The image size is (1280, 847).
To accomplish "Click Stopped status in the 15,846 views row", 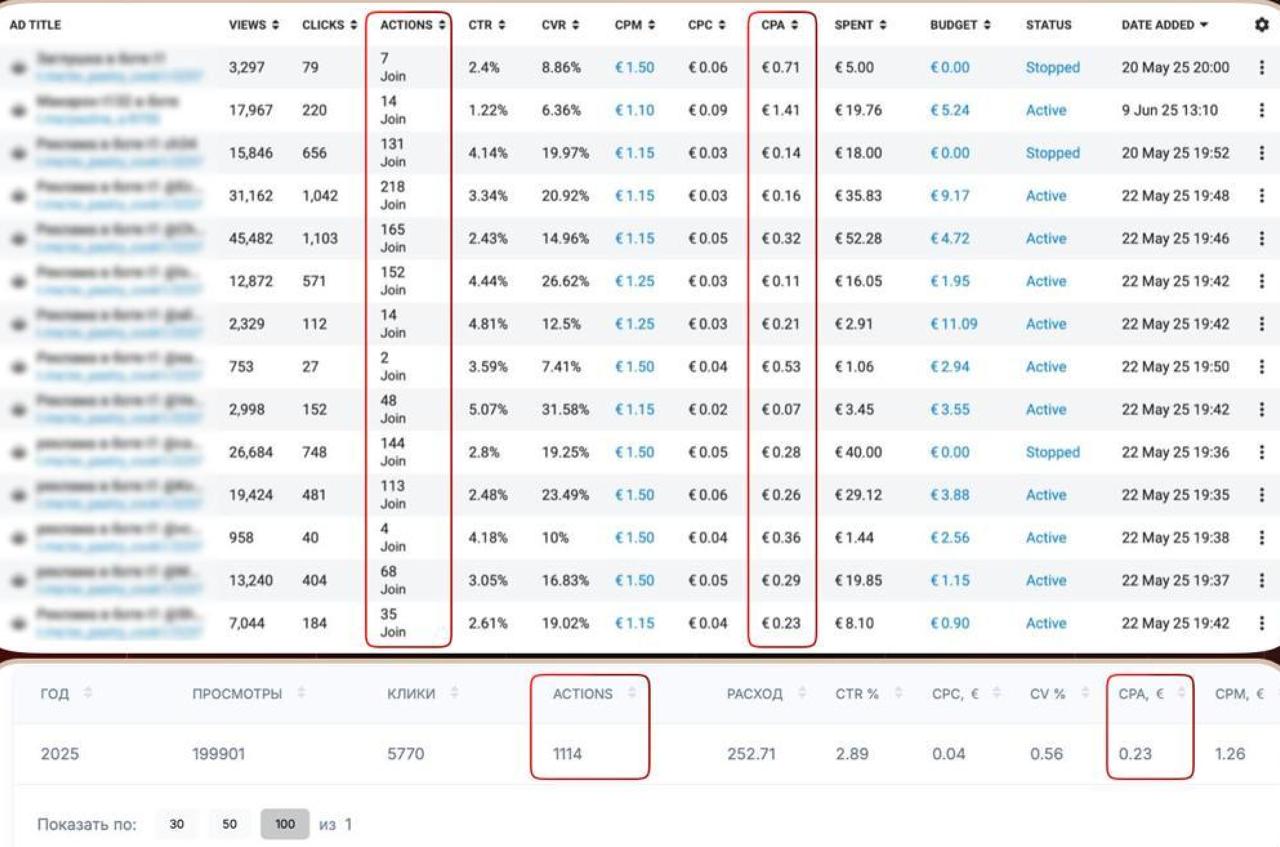I will 1052,153.
